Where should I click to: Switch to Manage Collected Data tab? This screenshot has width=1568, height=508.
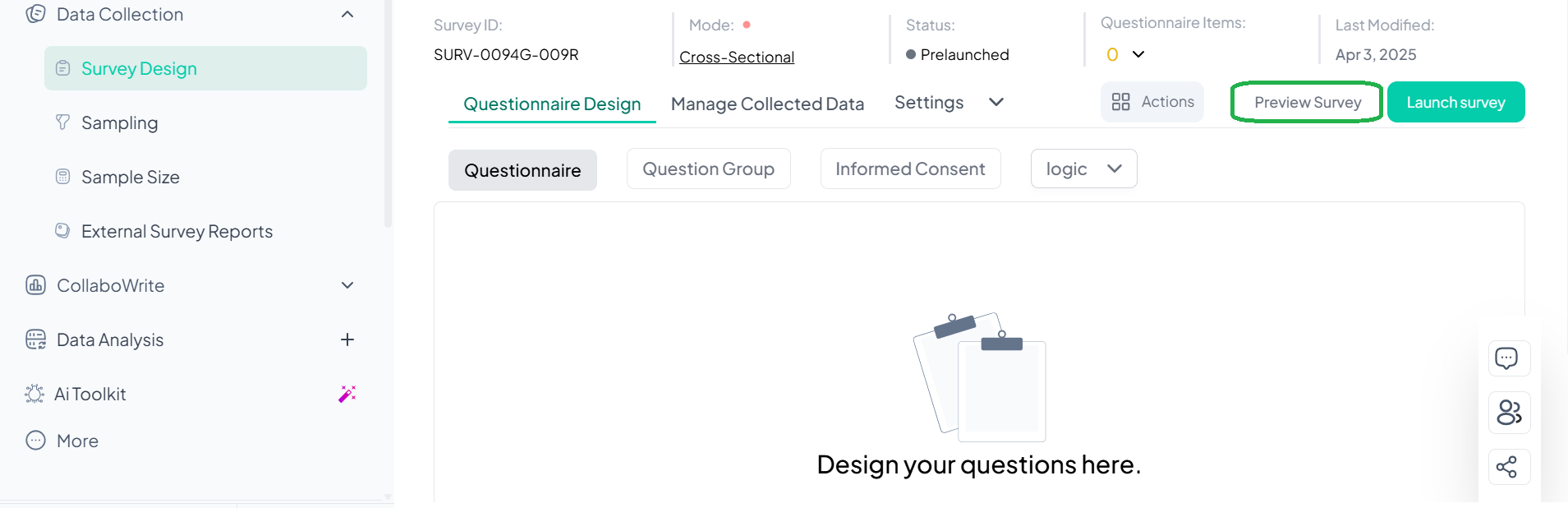pos(767,104)
